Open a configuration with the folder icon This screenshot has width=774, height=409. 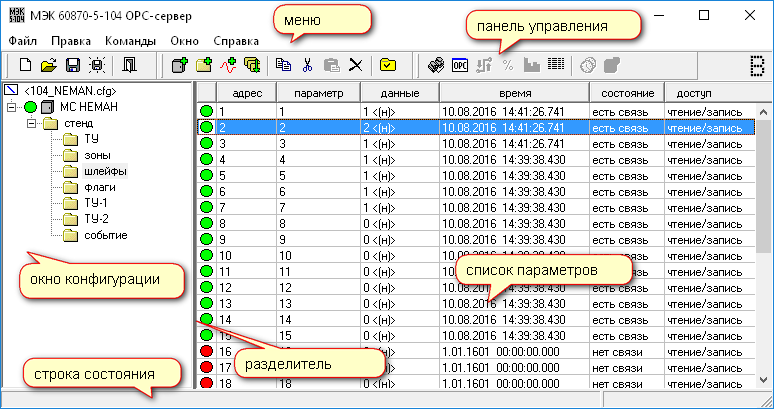coord(48,65)
